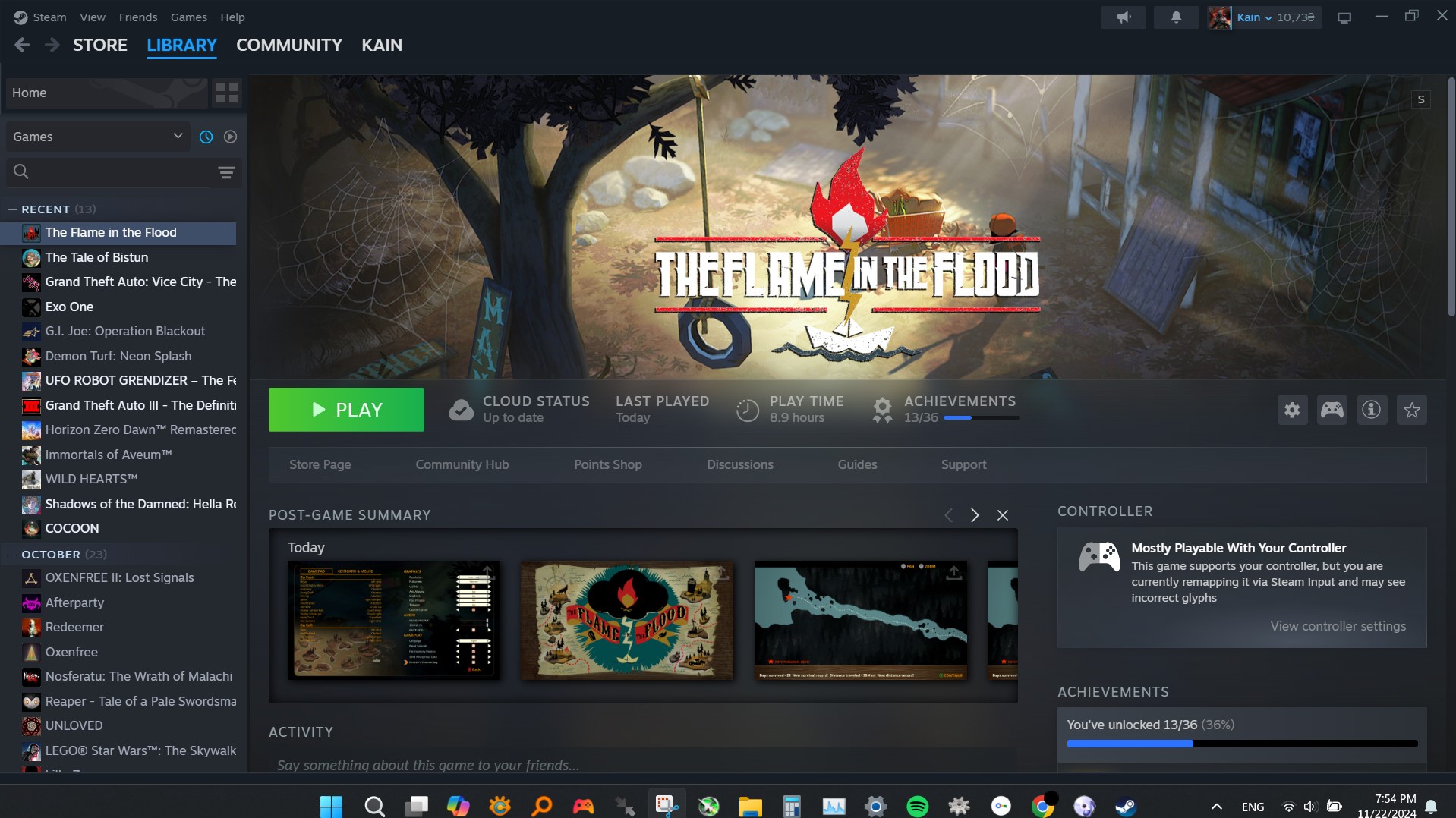Viewport: 1456px width, 818px height.
Task: Open Spotify from the taskbar
Action: pyautogui.click(x=917, y=806)
